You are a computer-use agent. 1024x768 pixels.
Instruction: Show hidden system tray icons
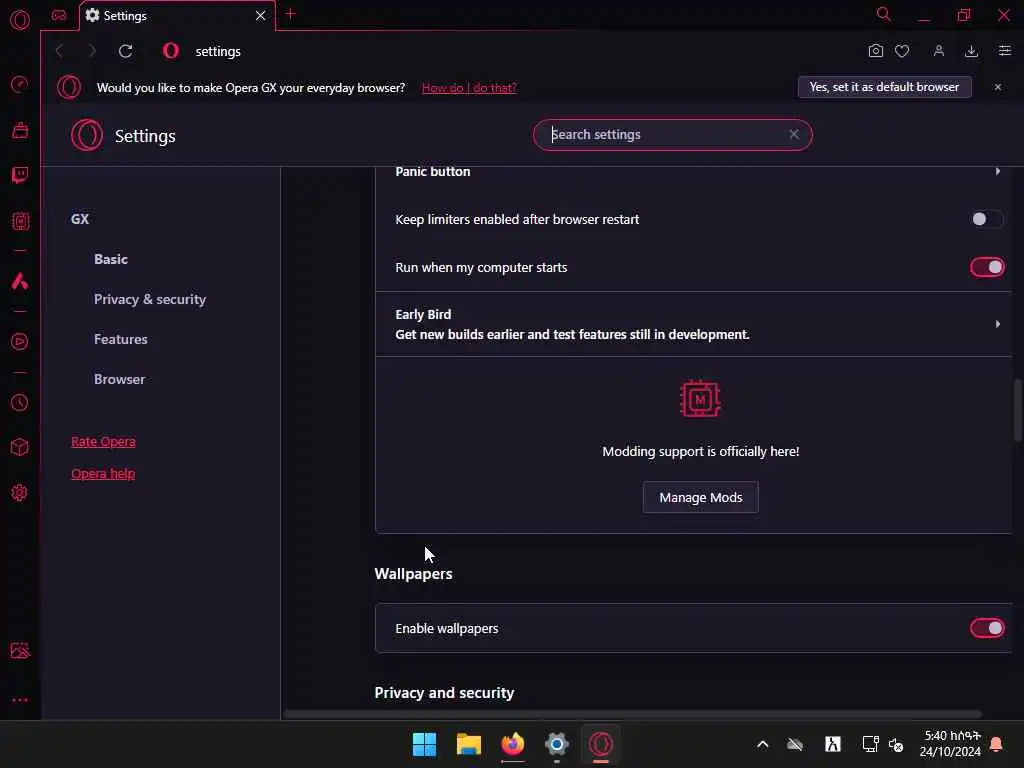point(762,744)
